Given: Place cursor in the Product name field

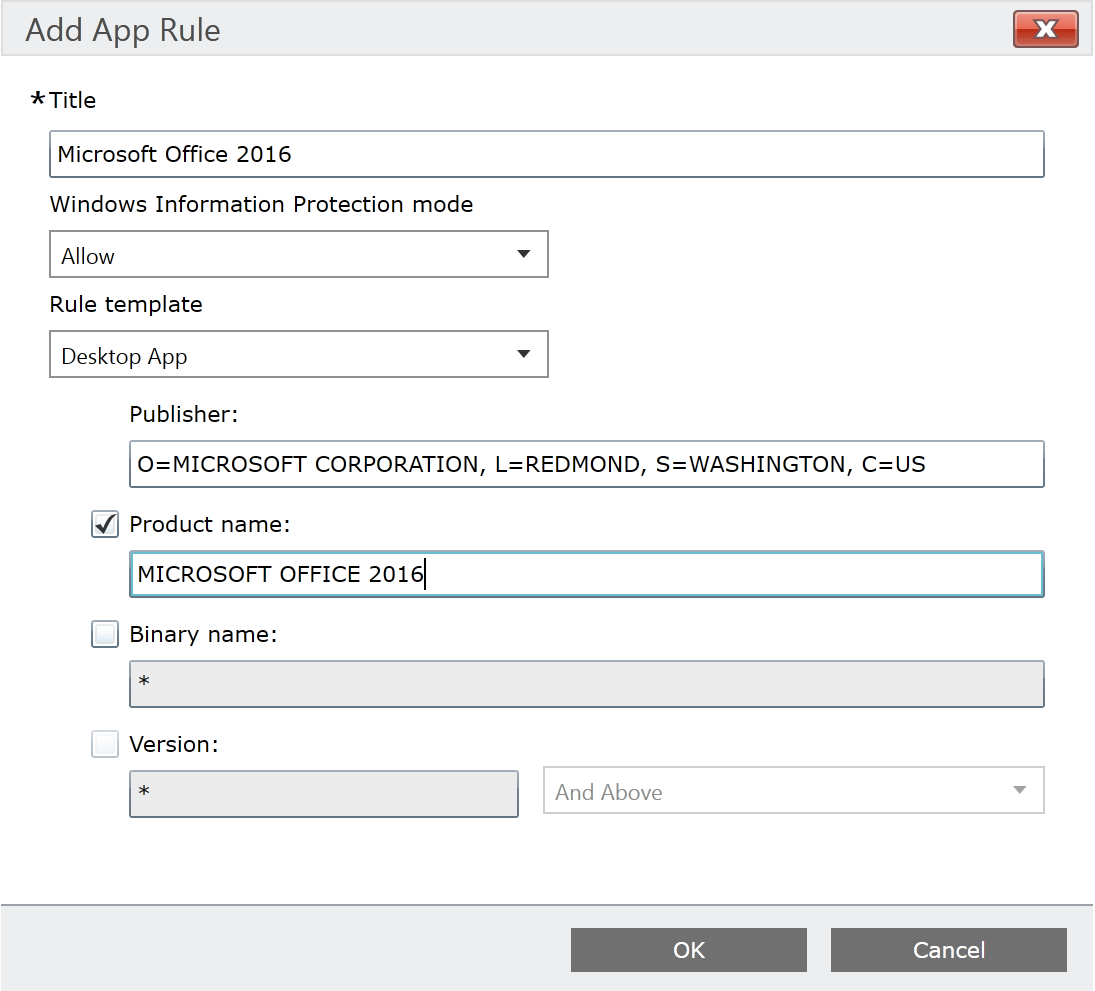Looking at the screenshot, I should [x=586, y=574].
